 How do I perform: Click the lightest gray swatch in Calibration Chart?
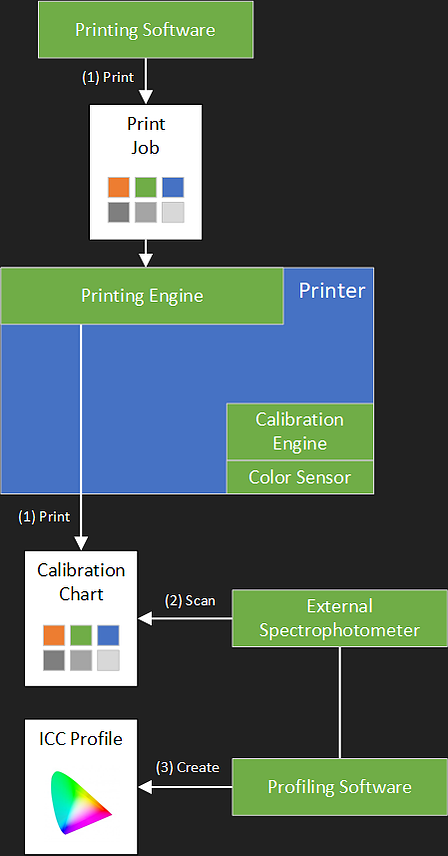pos(108,661)
